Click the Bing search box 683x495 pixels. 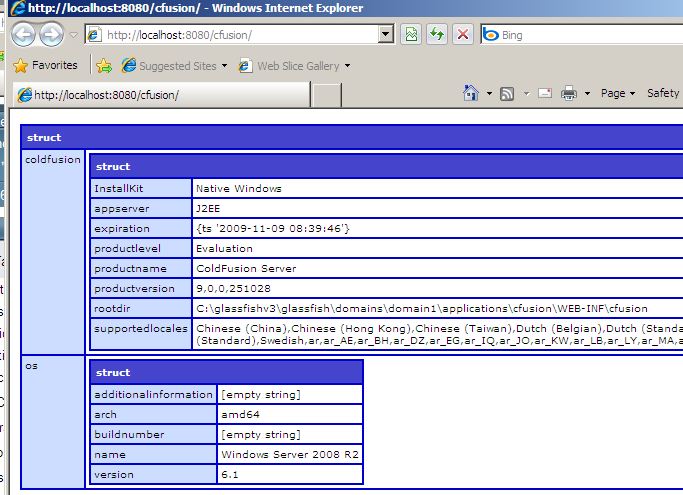pos(582,35)
